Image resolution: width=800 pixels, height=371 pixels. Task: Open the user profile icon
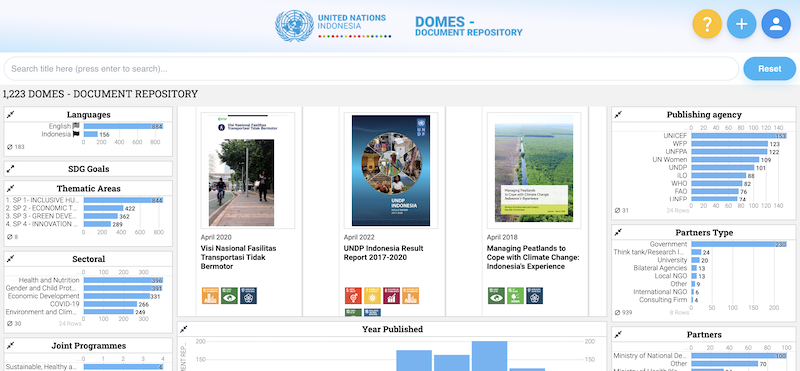point(776,24)
